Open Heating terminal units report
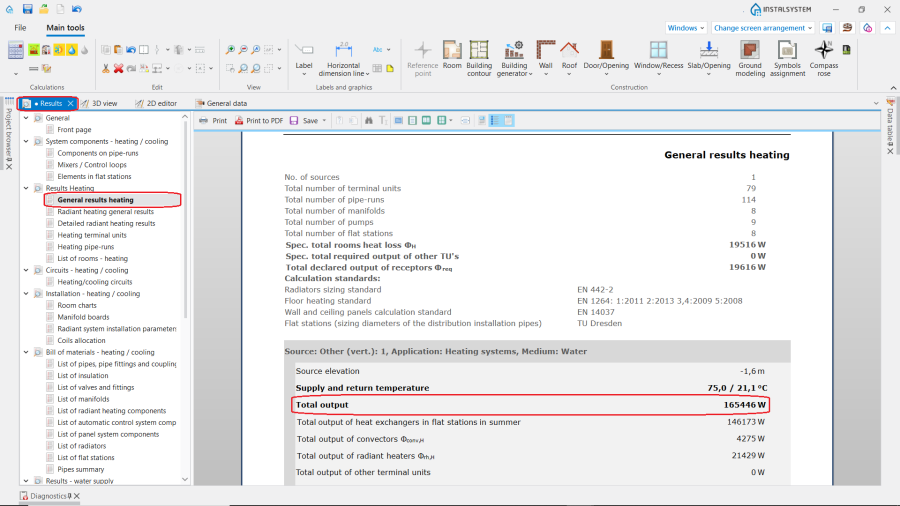The image size is (900, 506). pos(92,235)
